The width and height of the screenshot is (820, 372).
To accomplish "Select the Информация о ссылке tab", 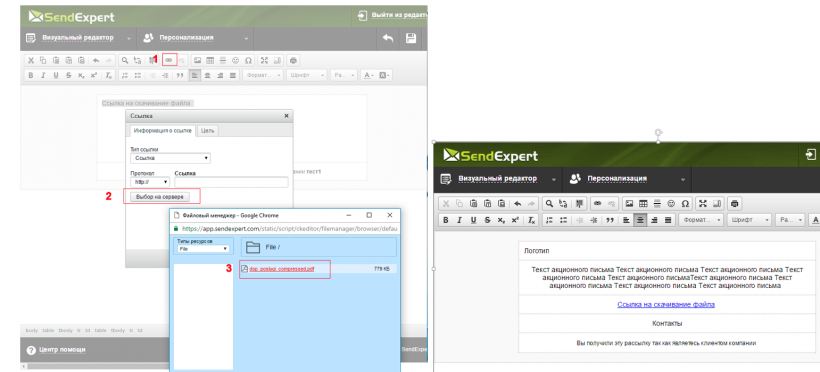I will coord(163,131).
